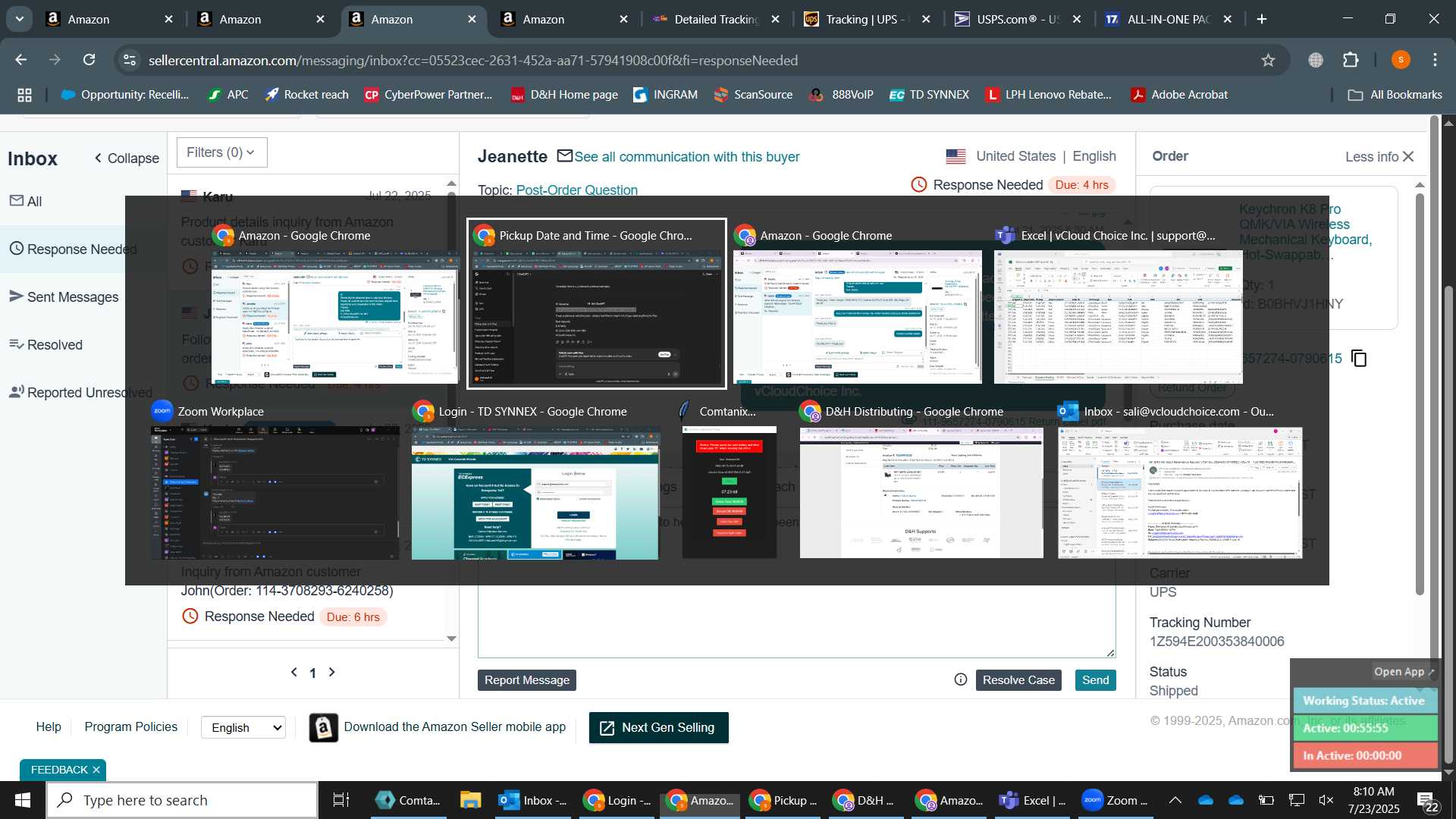Open the Chrome extensions puzzle icon
Viewport: 1456px width, 819px height.
1351,60
